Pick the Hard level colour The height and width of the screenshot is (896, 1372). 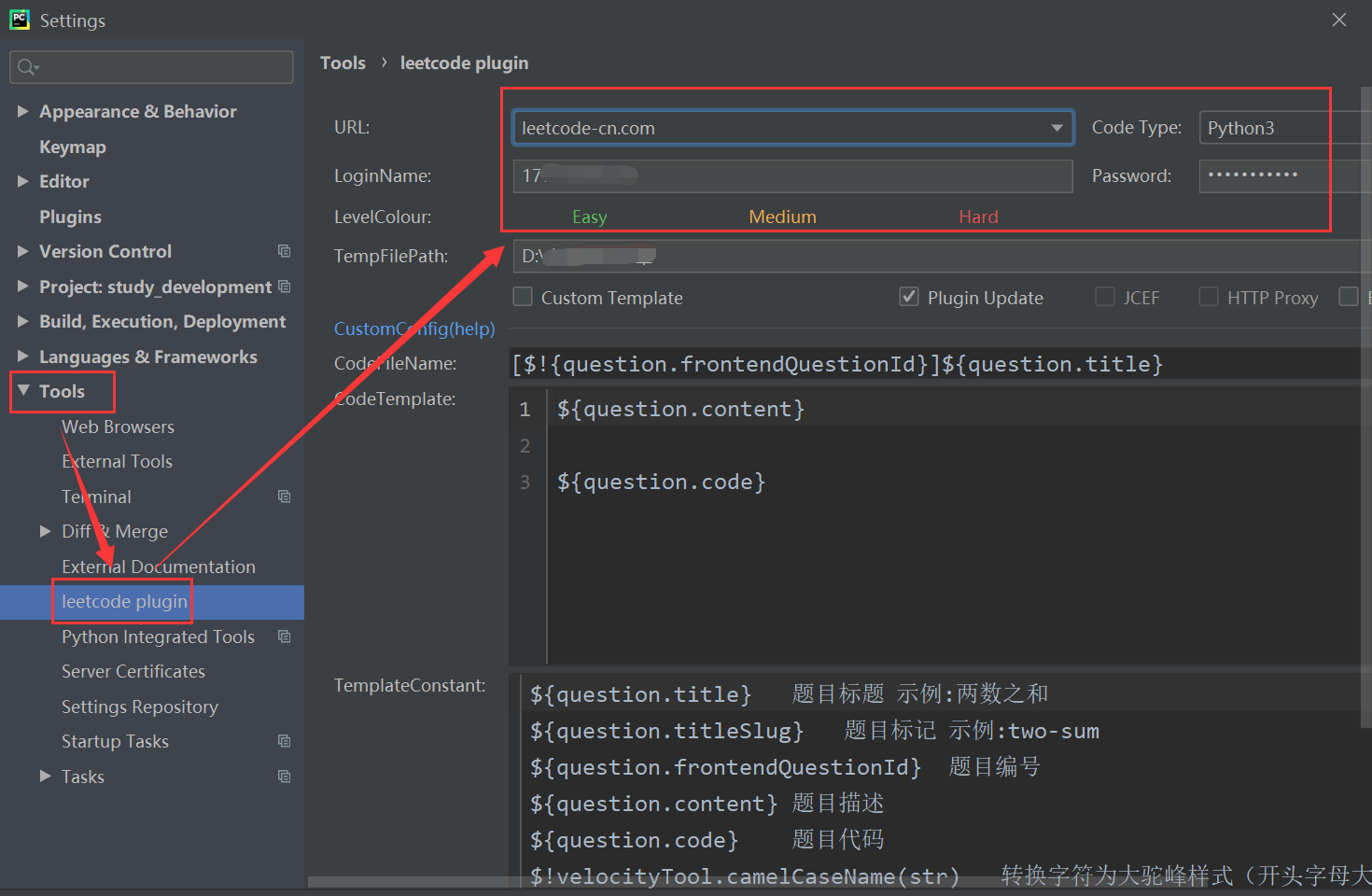click(978, 217)
